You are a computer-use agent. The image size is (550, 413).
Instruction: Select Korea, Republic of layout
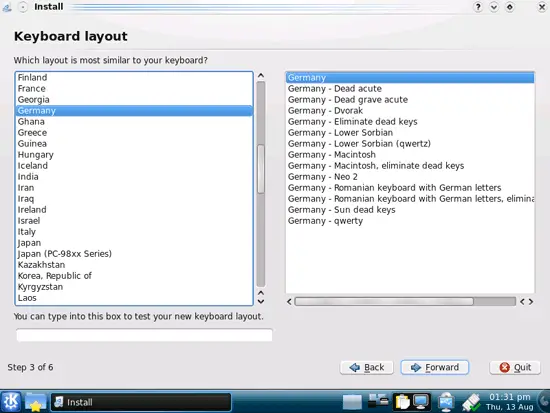134,276
